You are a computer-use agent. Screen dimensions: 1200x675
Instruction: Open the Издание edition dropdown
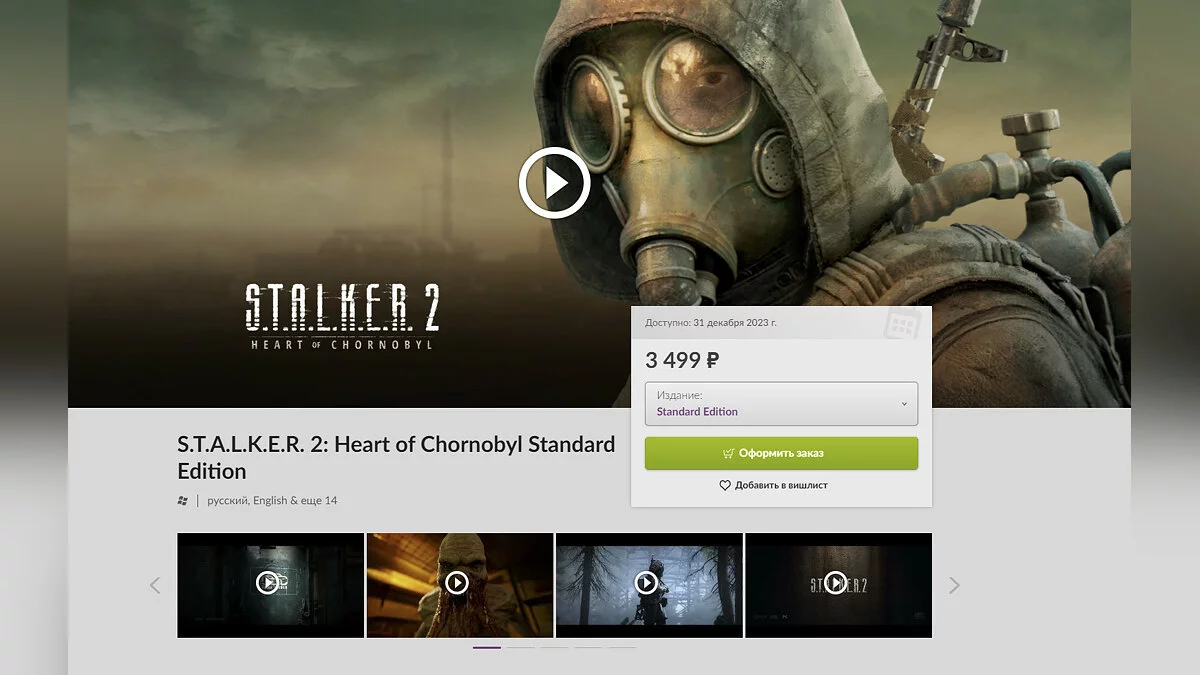[781, 404]
